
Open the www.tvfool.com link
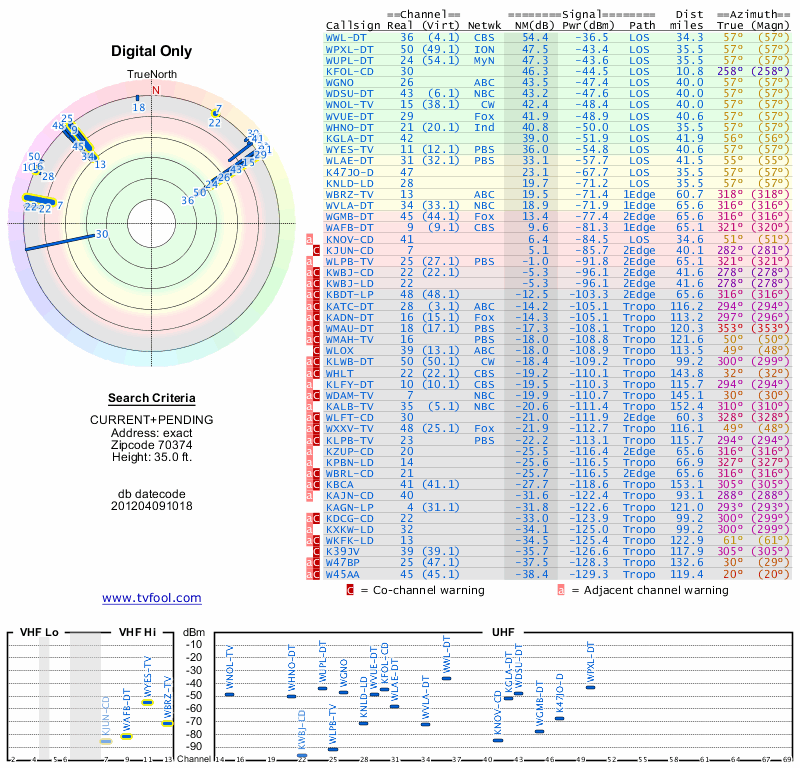pyautogui.click(x=152, y=598)
